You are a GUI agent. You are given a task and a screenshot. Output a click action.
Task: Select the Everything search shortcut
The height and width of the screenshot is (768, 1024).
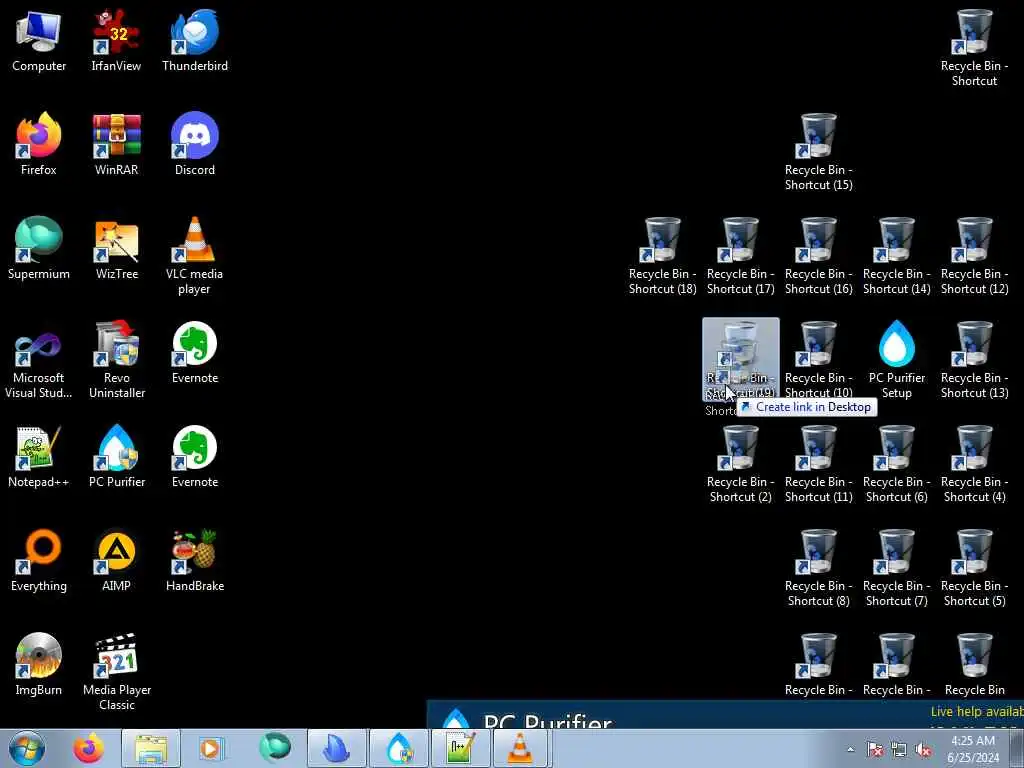point(39,560)
